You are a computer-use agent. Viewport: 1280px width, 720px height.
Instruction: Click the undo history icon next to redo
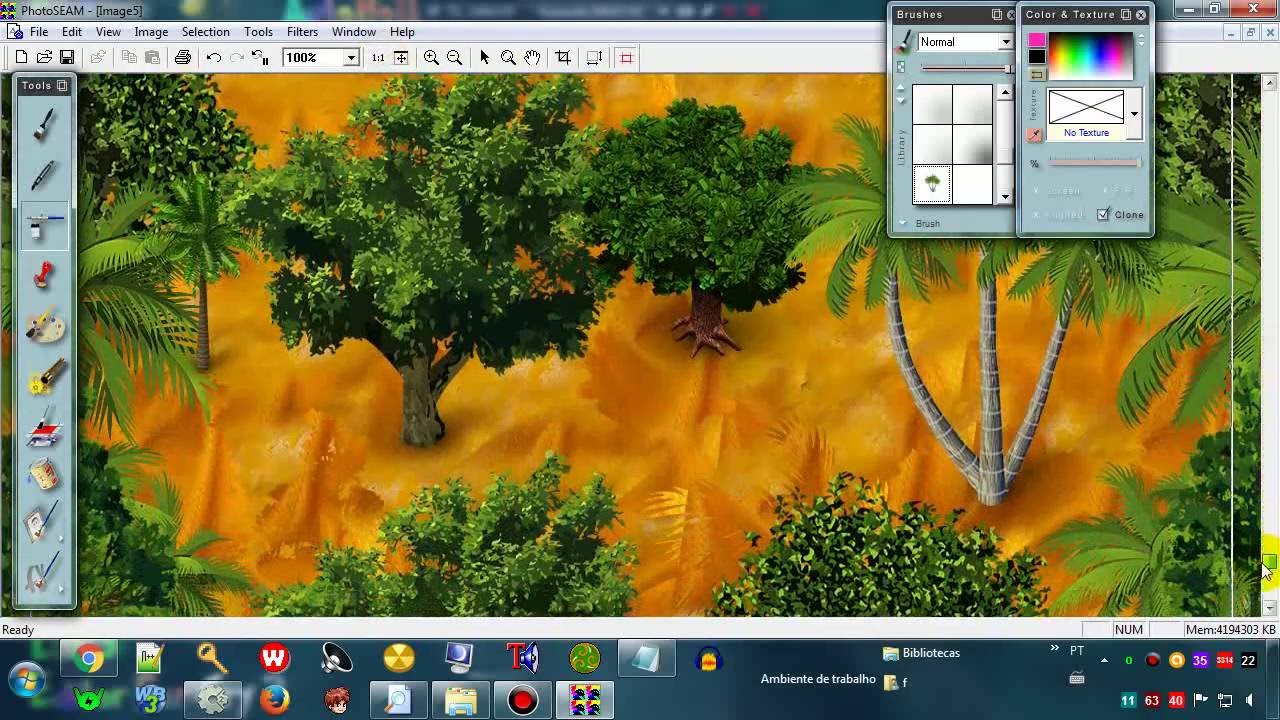tap(259, 58)
